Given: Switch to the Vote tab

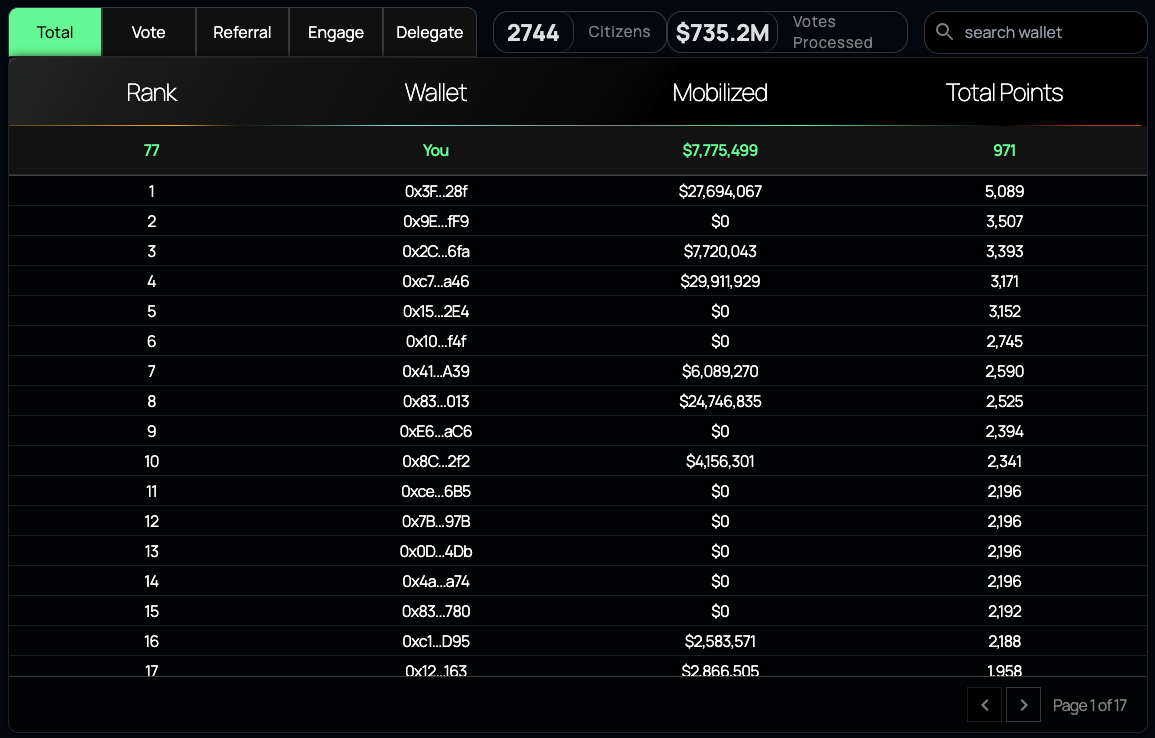Looking at the screenshot, I should pyautogui.click(x=148, y=32).
